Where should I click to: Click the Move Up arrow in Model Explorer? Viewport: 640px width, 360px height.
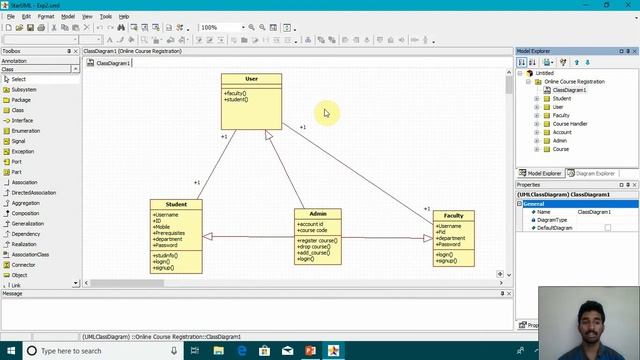[x=577, y=62]
